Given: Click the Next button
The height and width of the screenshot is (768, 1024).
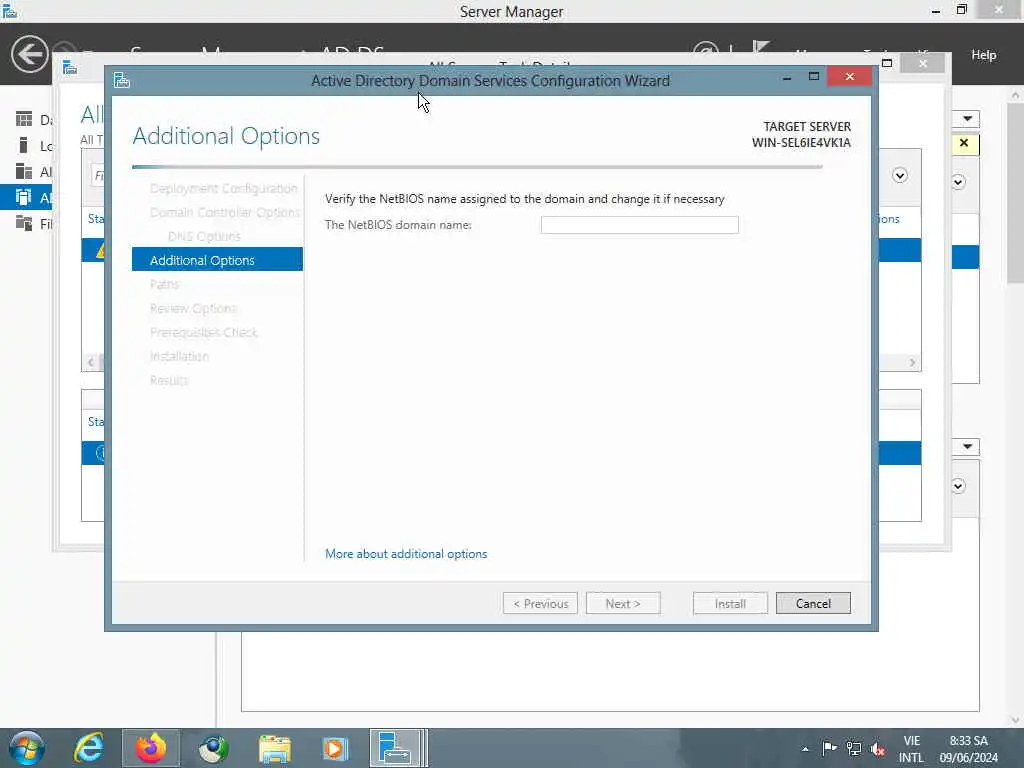Looking at the screenshot, I should coord(623,603).
